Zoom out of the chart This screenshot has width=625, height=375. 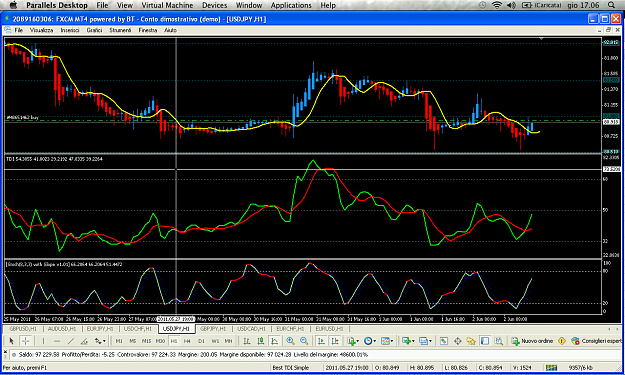click(x=304, y=341)
